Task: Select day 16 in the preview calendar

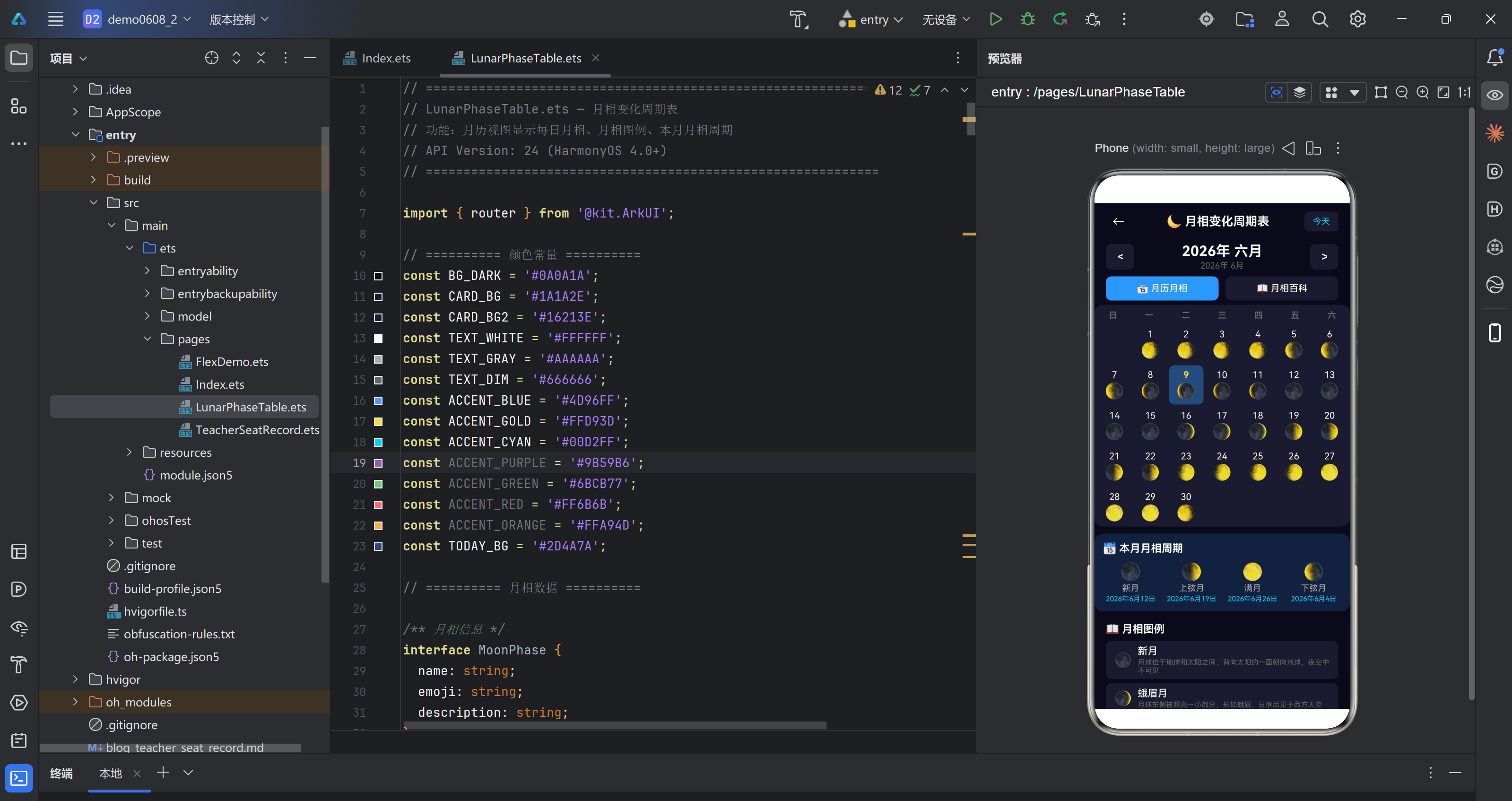Action: click(x=1186, y=425)
